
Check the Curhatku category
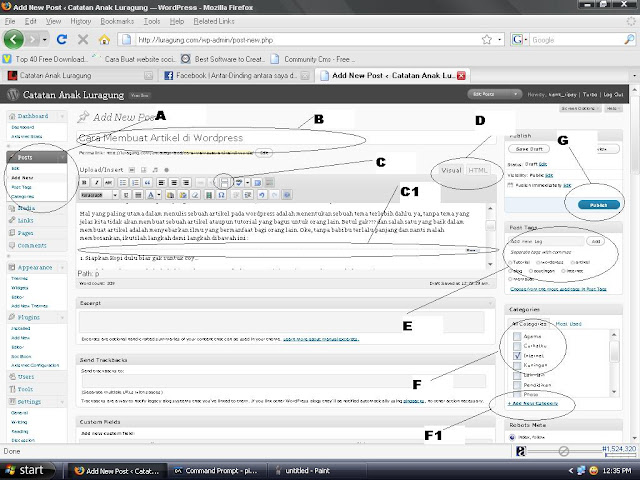pyautogui.click(x=517, y=346)
